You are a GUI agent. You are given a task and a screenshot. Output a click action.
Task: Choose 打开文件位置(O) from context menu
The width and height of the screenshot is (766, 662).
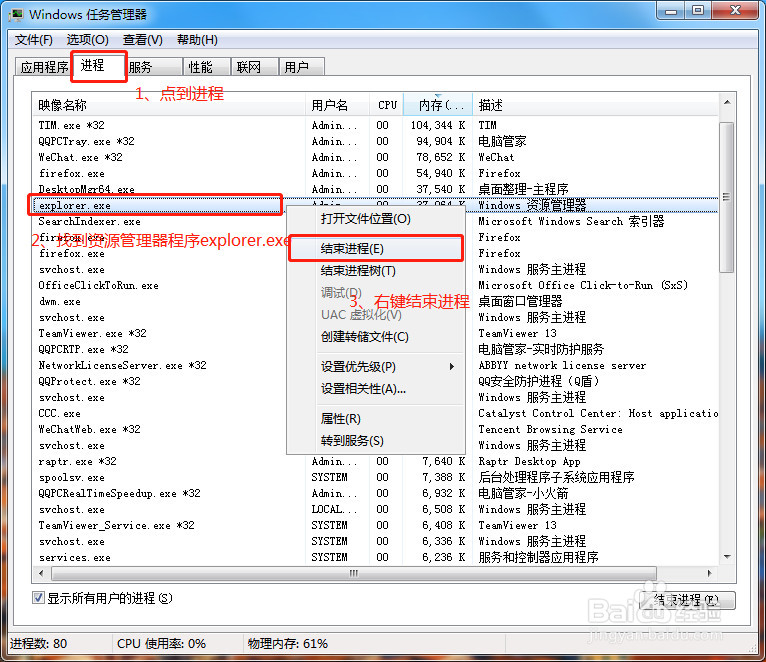(x=375, y=219)
